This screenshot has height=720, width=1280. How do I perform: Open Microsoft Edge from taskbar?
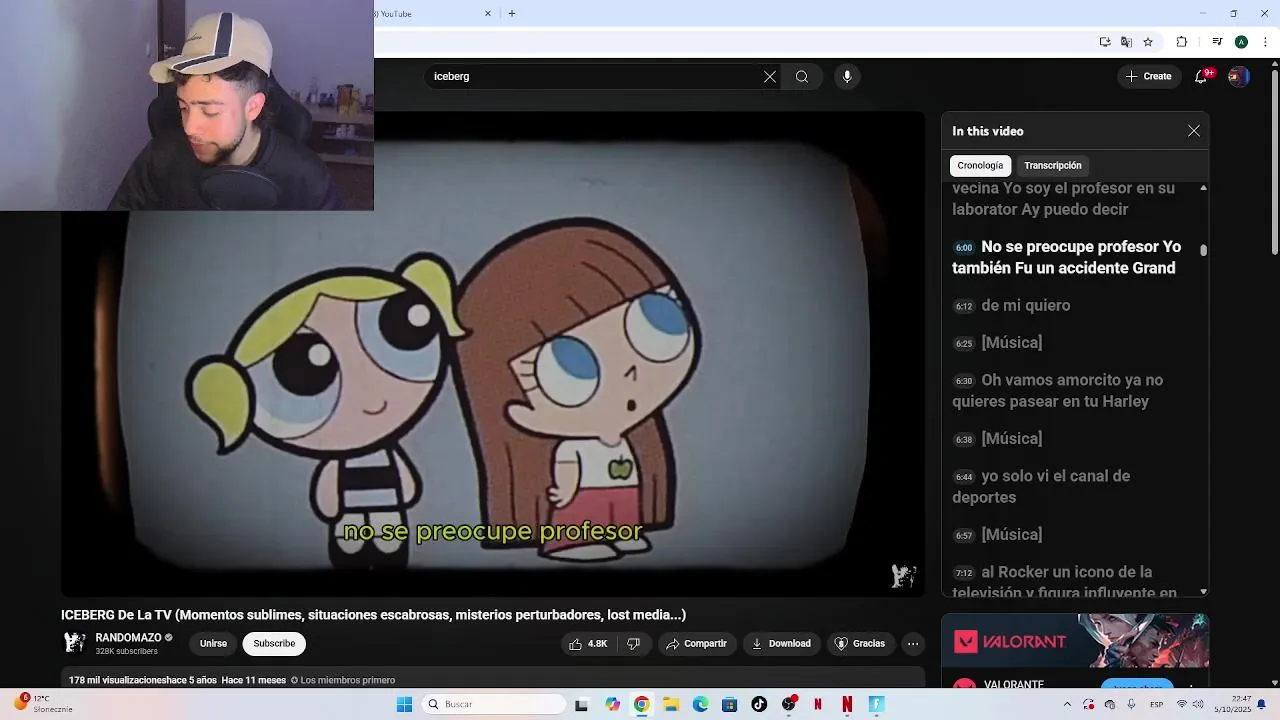click(700, 704)
